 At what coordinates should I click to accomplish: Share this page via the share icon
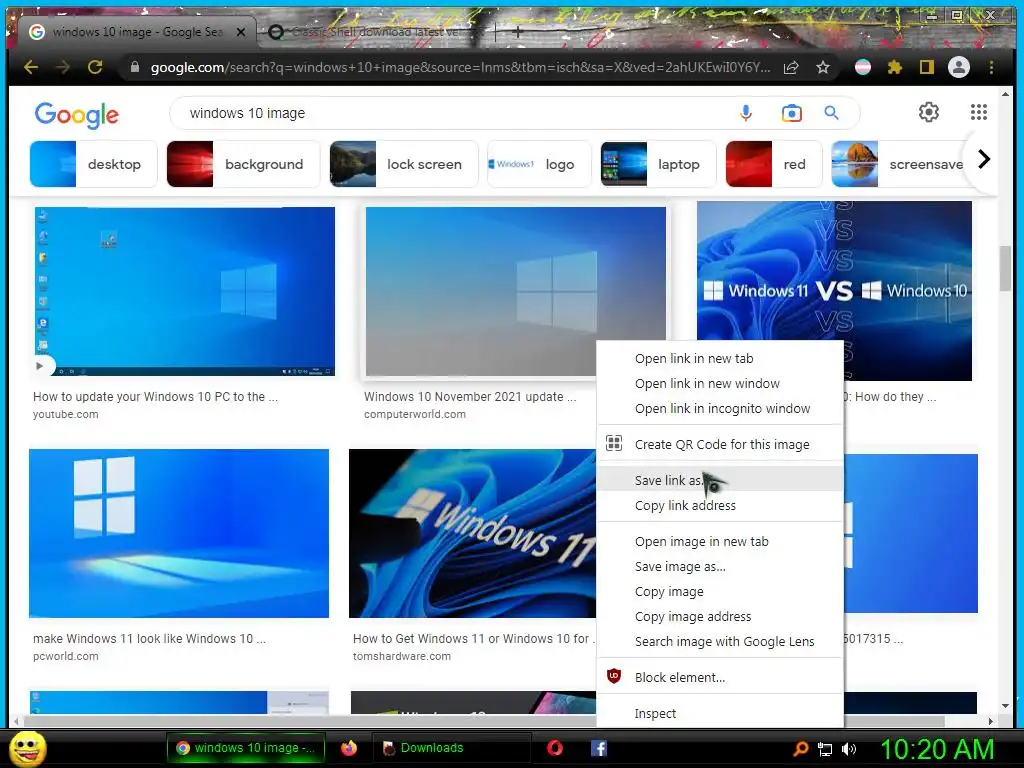792,67
